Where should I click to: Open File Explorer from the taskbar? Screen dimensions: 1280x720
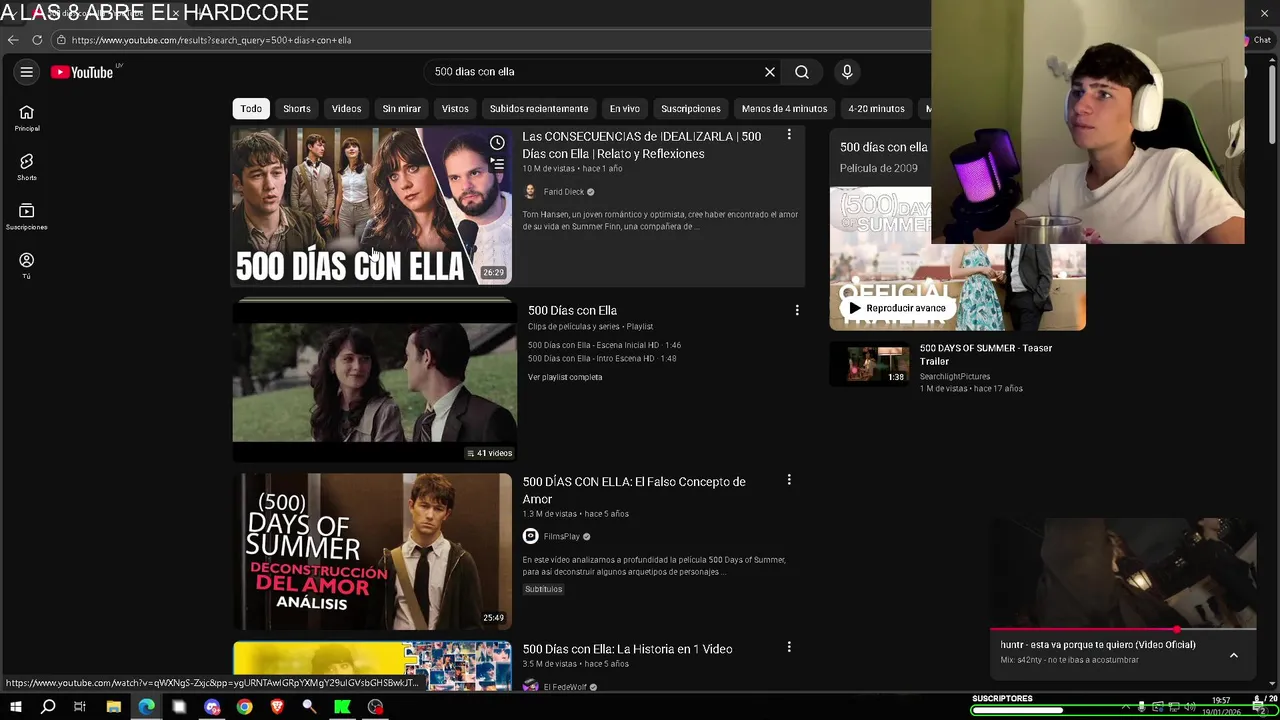pyautogui.click(x=114, y=707)
